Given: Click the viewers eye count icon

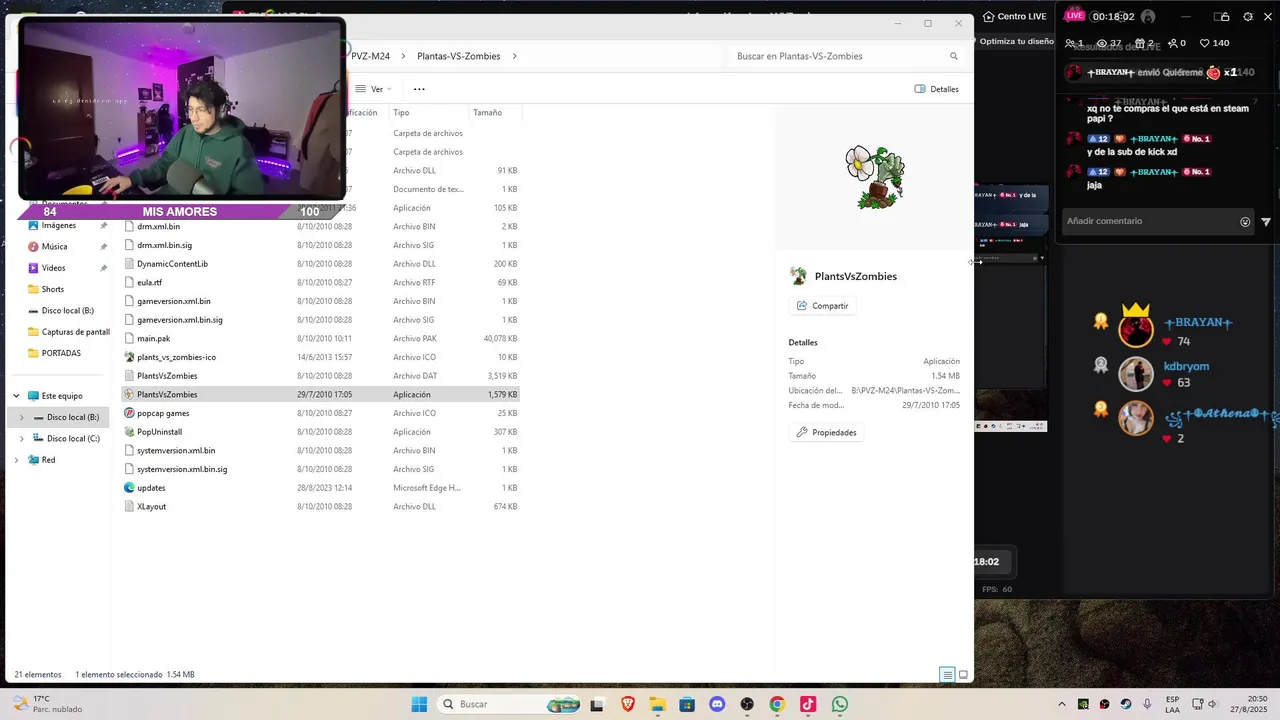Looking at the screenshot, I should pos(1102,43).
